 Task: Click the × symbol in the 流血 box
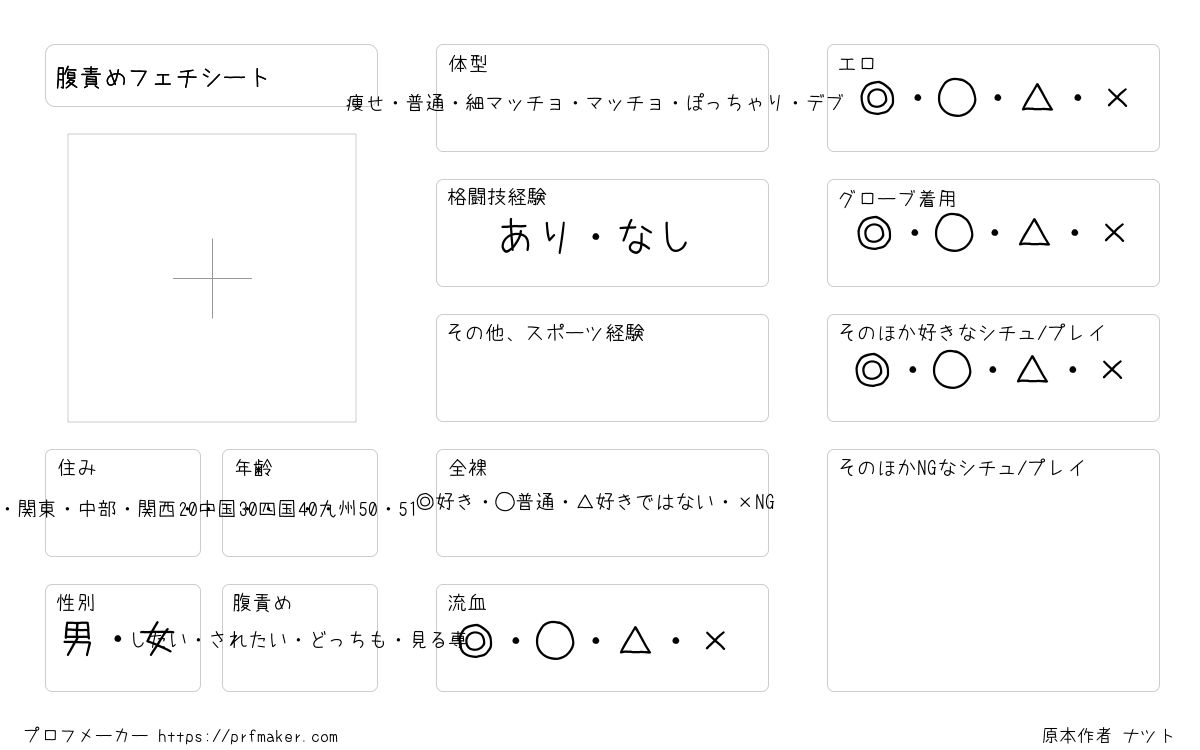pos(715,641)
